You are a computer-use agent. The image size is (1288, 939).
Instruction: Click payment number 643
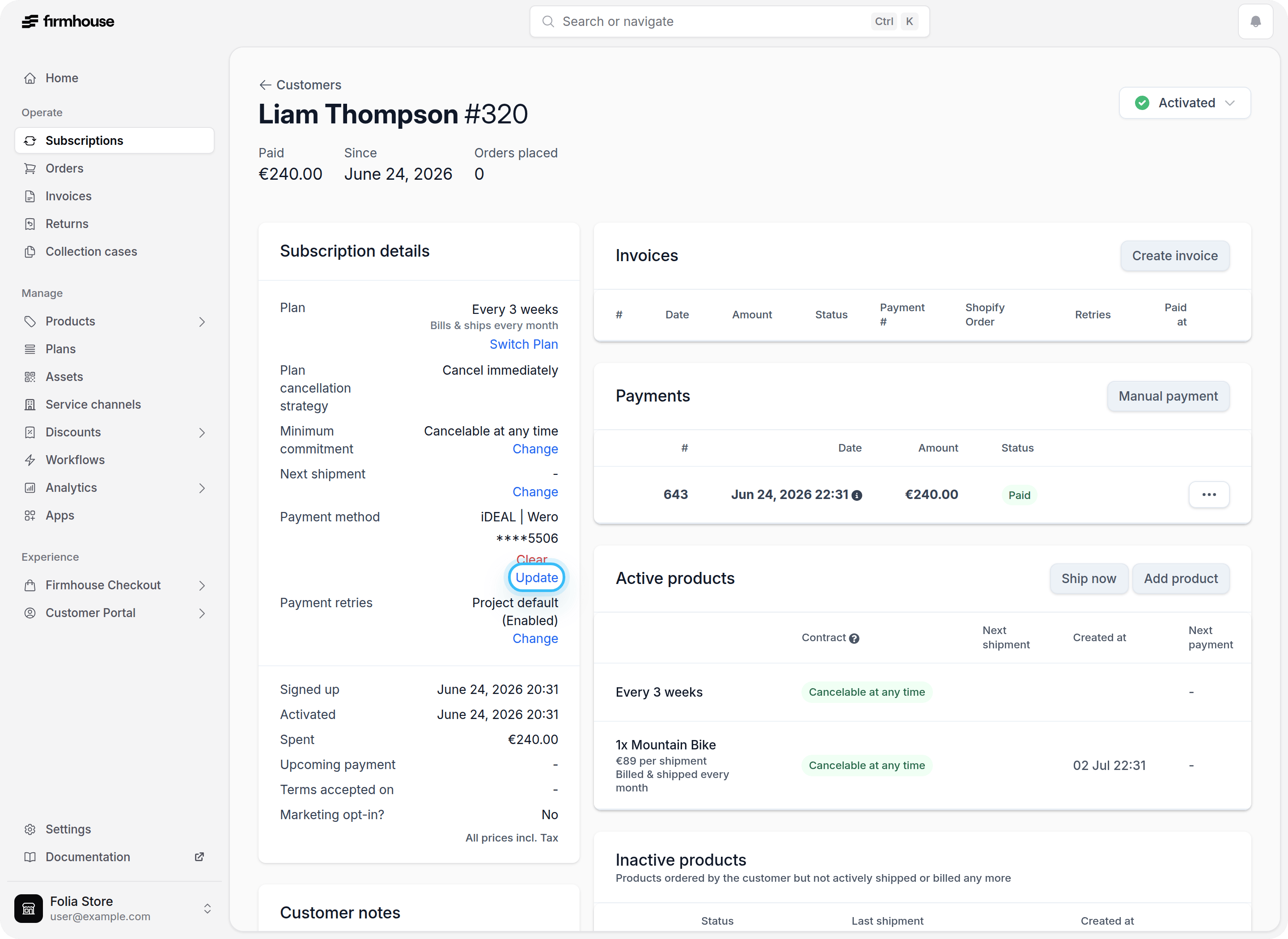(675, 495)
